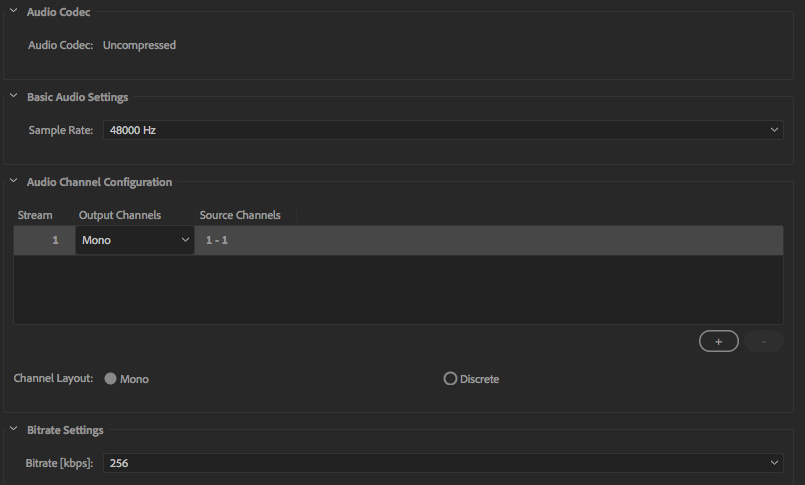
Task: Click the Basic Audio Settings section title
Action: [x=77, y=97]
